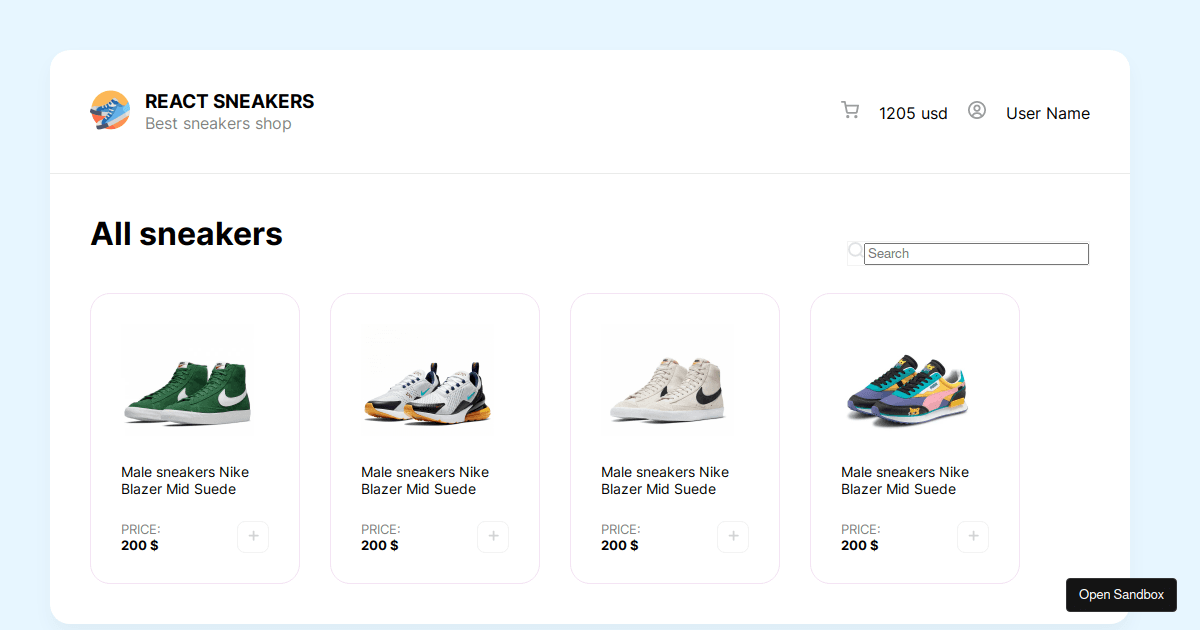Click the React Sneakers logo sneaker icon

110,110
